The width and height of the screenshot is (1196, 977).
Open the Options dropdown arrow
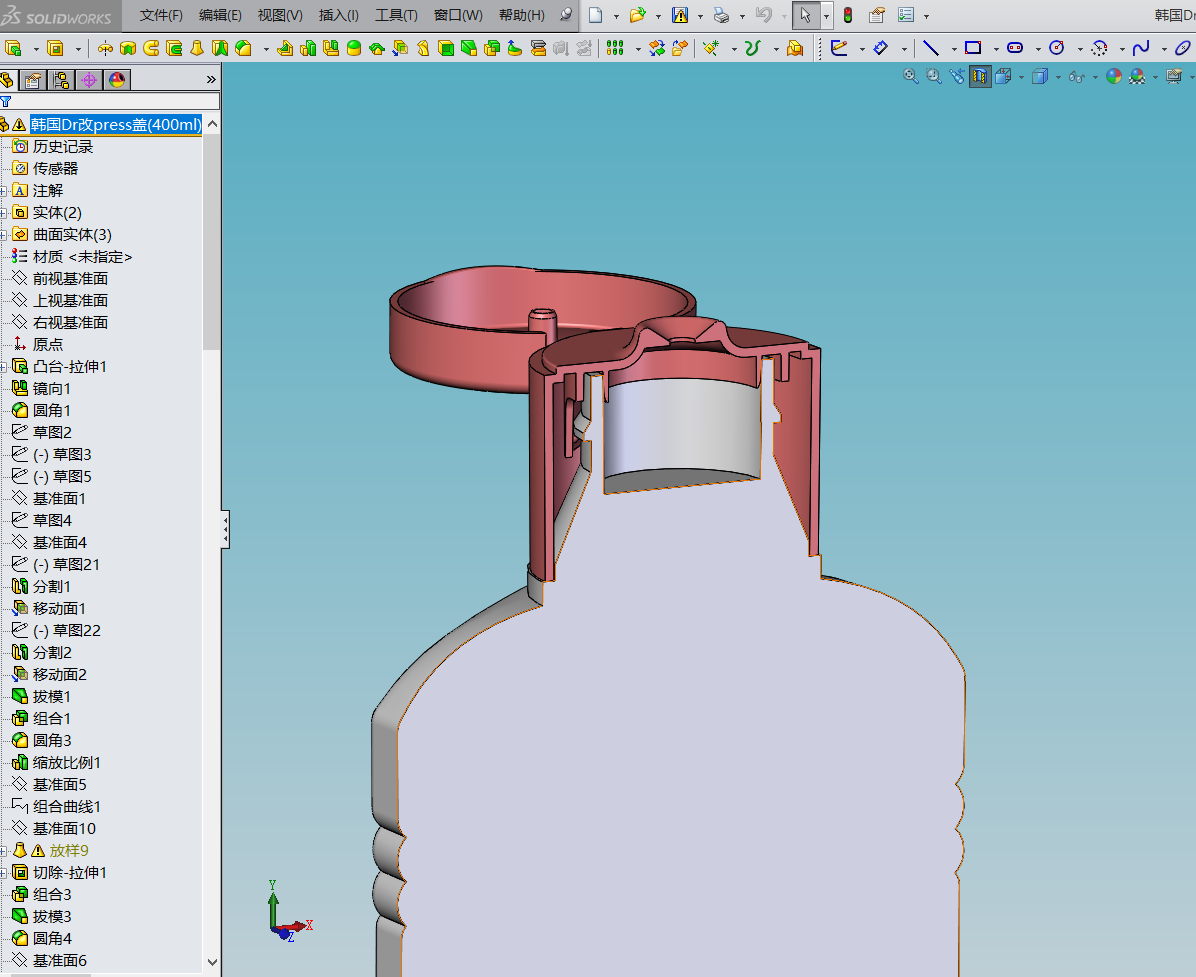click(x=926, y=16)
